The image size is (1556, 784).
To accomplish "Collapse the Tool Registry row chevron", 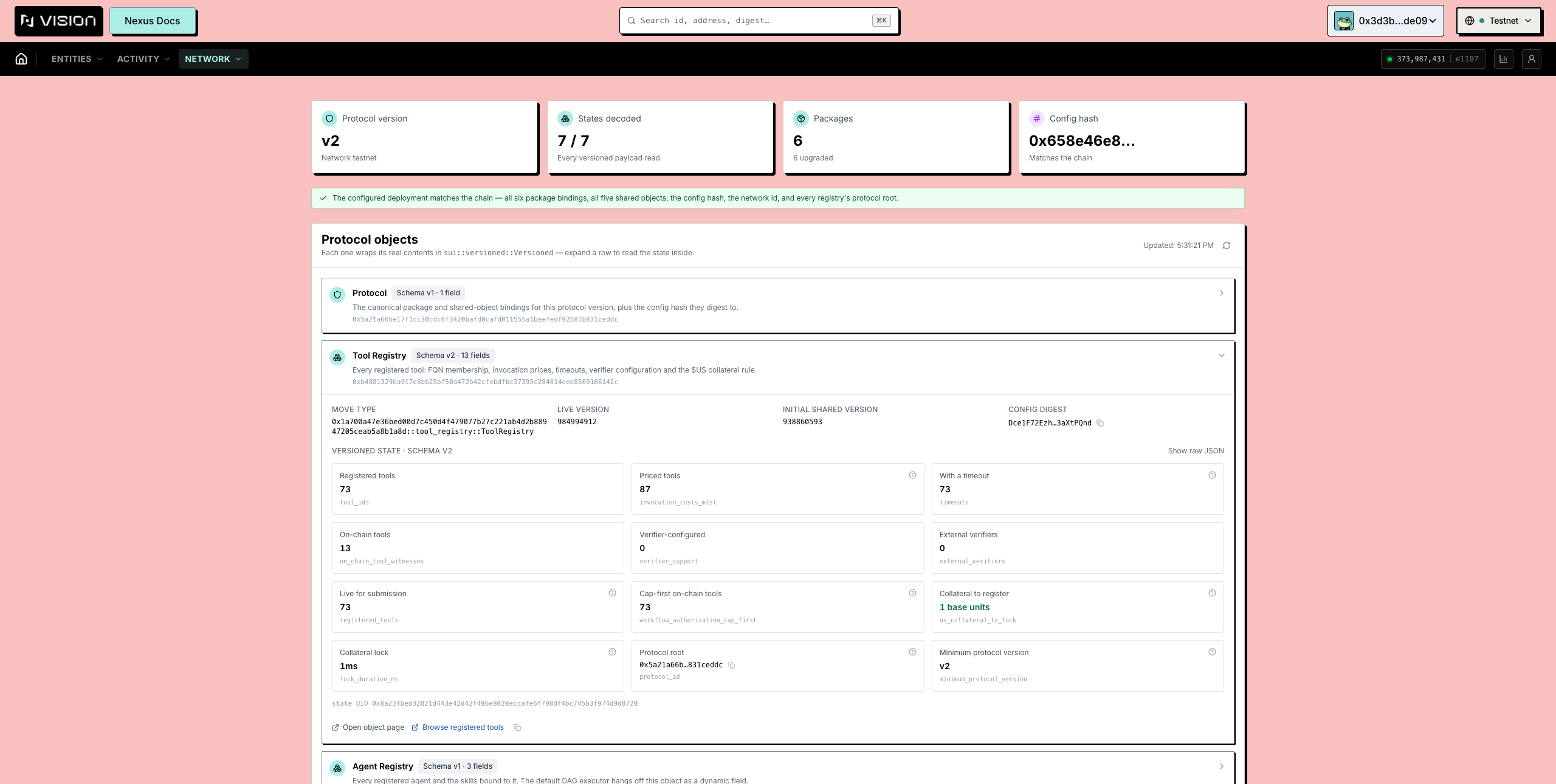I will coord(1222,356).
